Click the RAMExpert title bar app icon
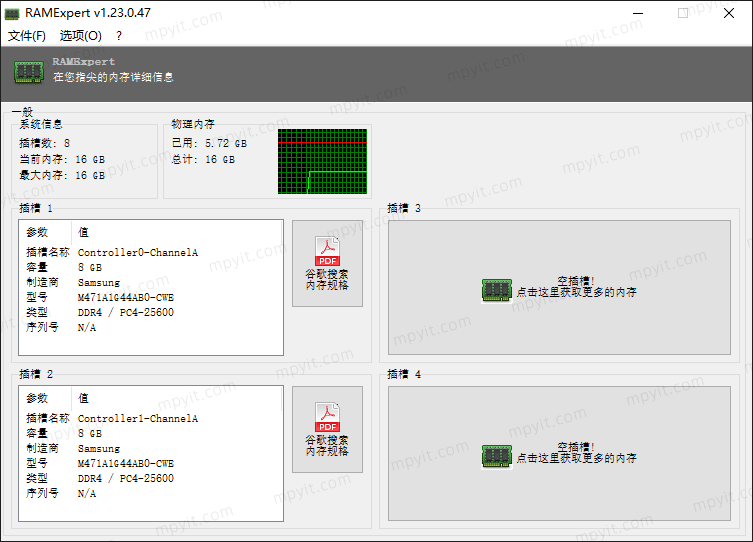The image size is (753, 542). point(12,13)
